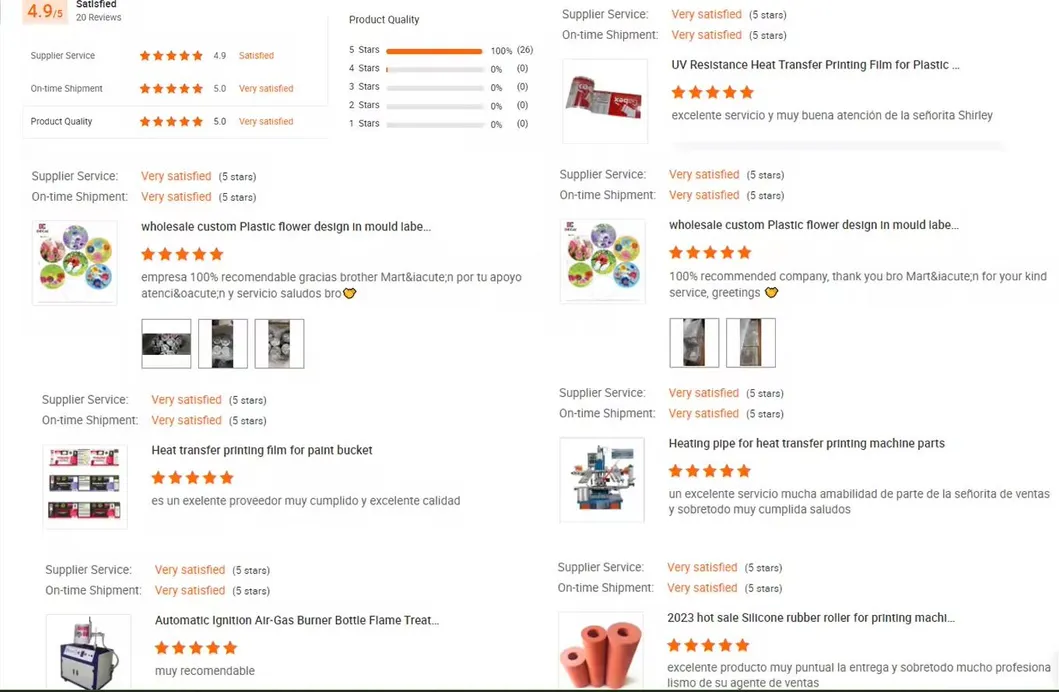Open the Heating pipe for heat transfer machine link
This screenshot has height=692, width=1059.
[x=806, y=444]
